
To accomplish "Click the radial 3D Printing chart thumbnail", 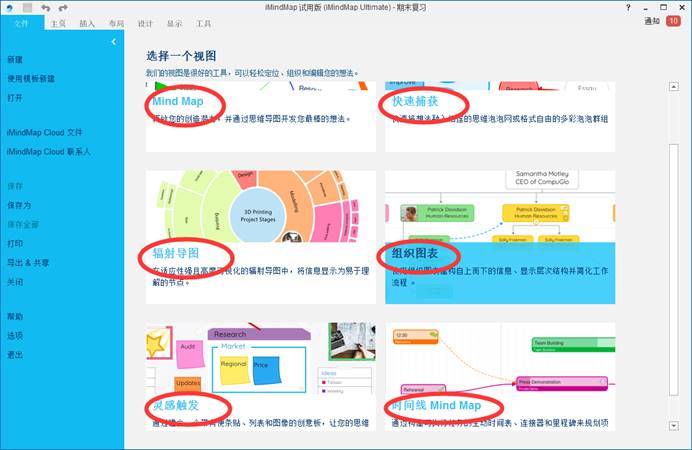I will [x=261, y=206].
